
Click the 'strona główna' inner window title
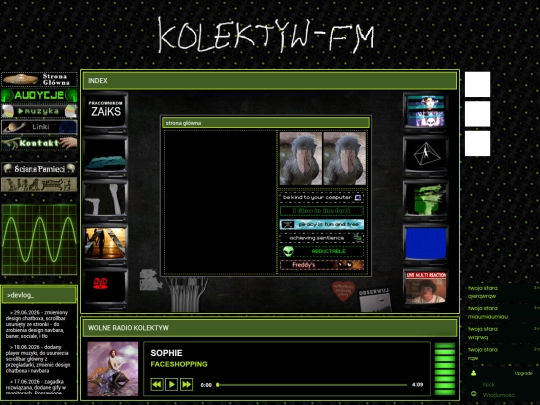coord(266,123)
